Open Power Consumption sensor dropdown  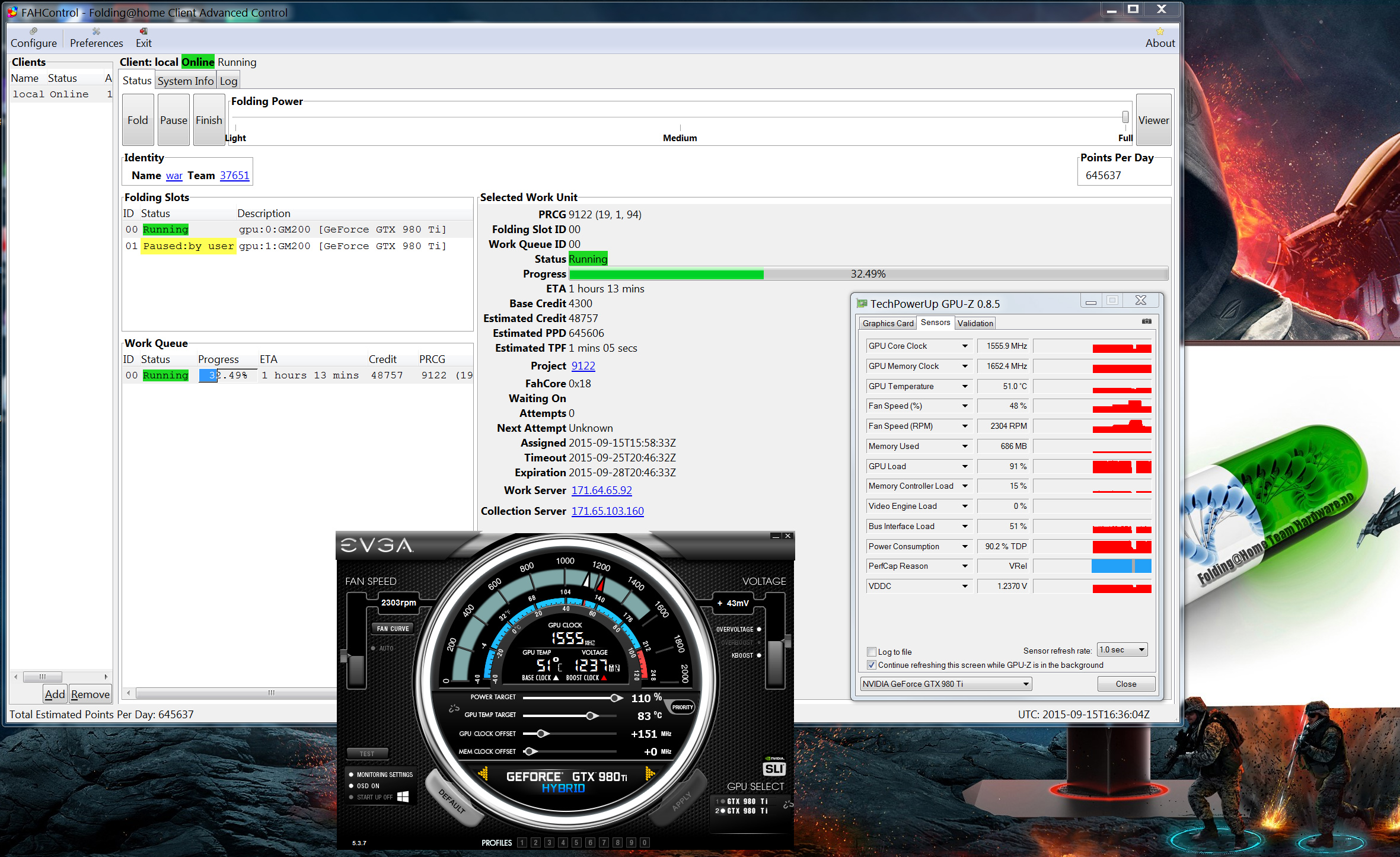(965, 546)
